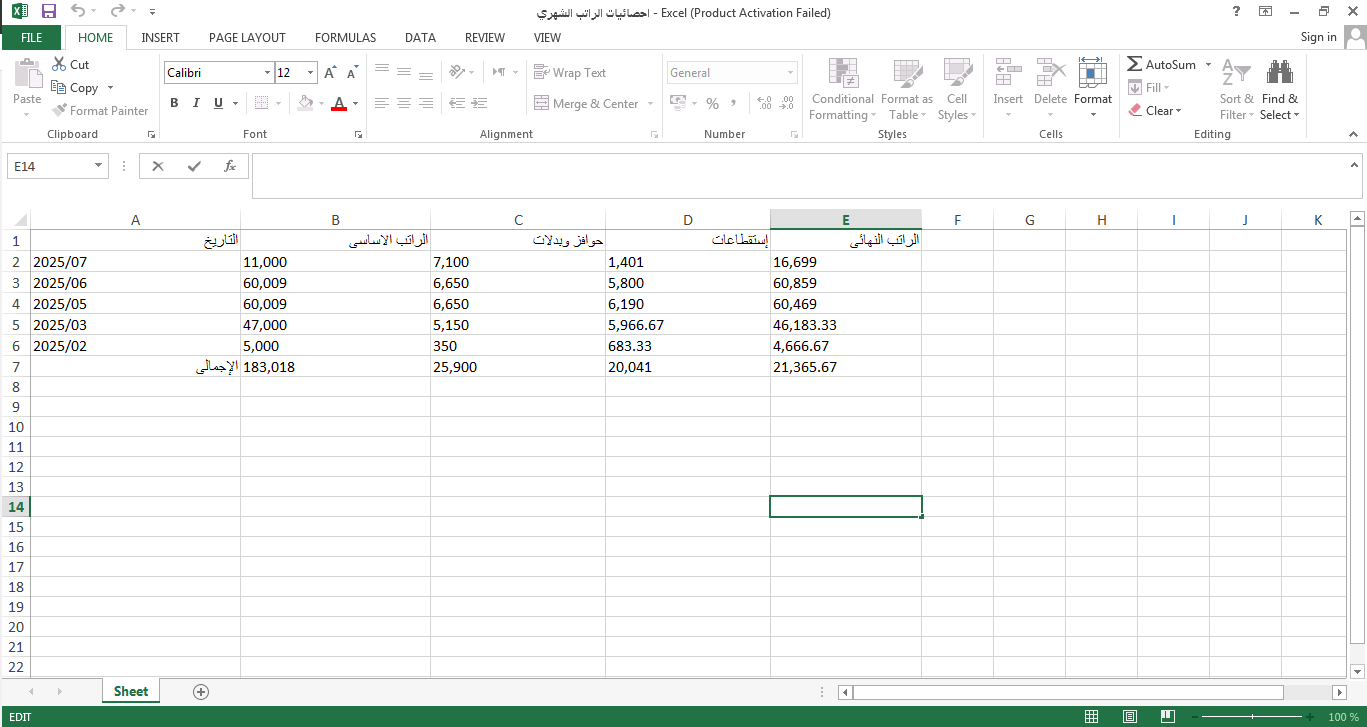Image resolution: width=1367 pixels, height=727 pixels.
Task: Open Cell Styles gallery
Action: (x=957, y=89)
